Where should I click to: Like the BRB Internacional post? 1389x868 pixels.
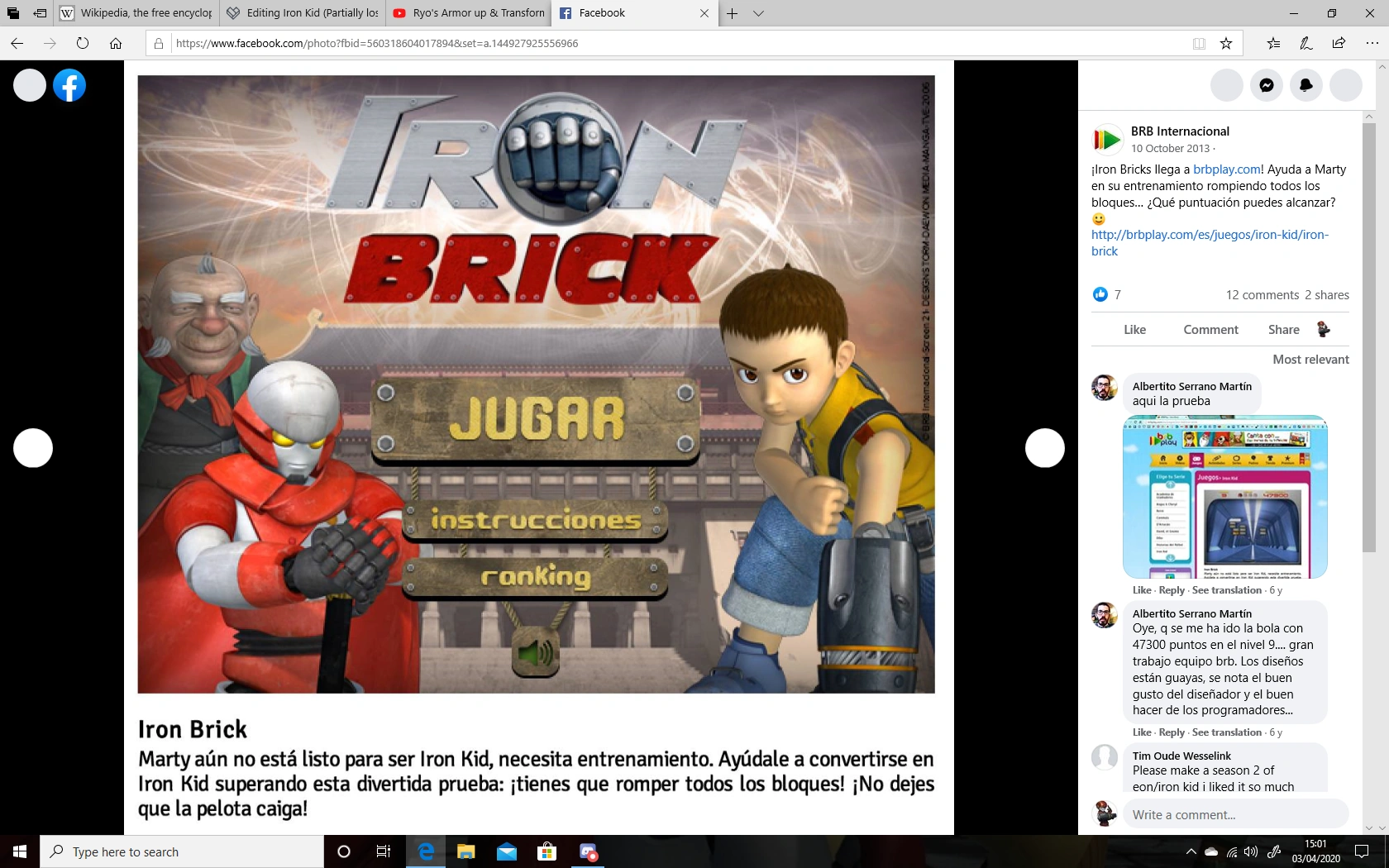(x=1134, y=330)
